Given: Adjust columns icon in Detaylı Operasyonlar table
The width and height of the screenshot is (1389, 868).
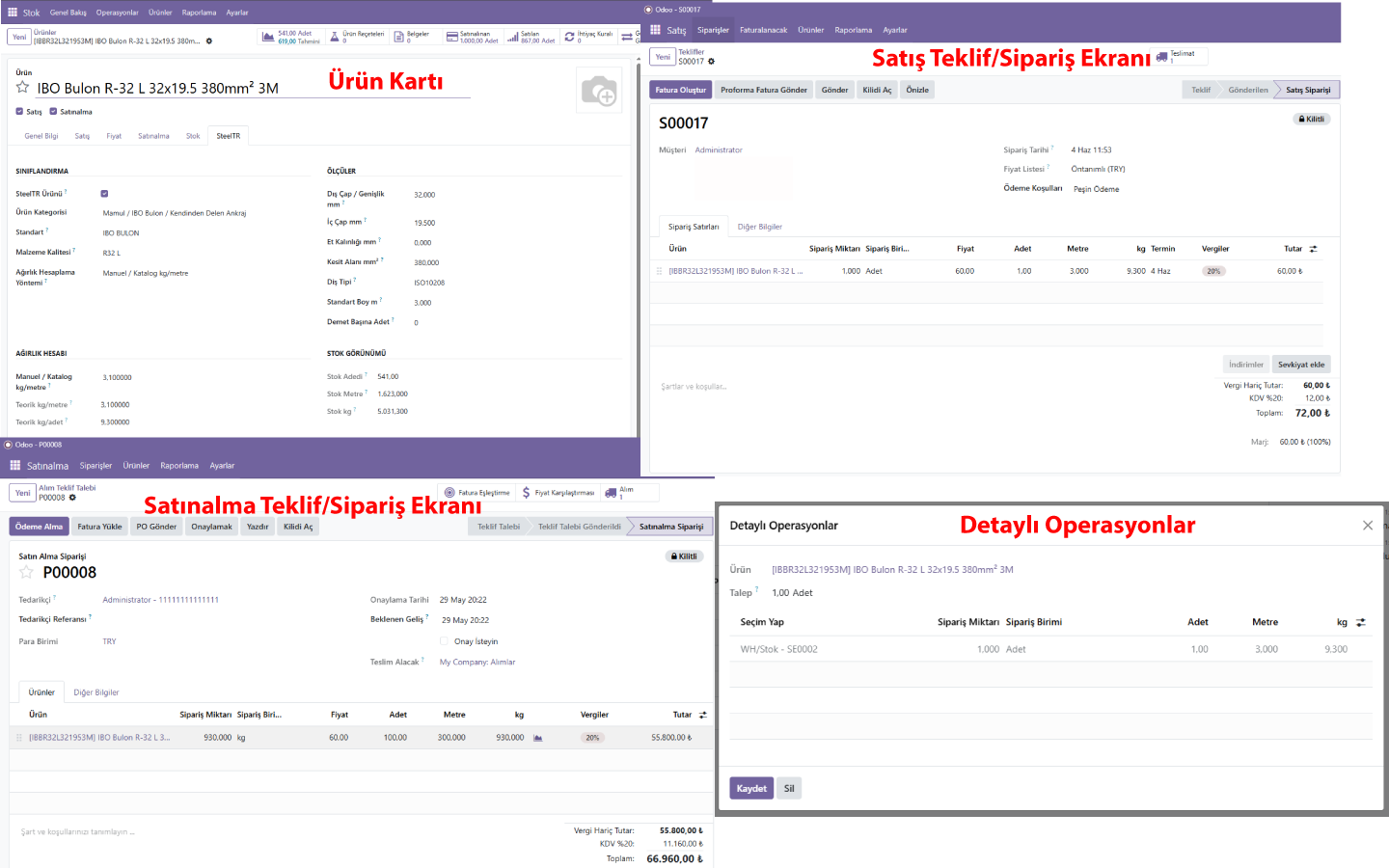Looking at the screenshot, I should coord(1360,622).
